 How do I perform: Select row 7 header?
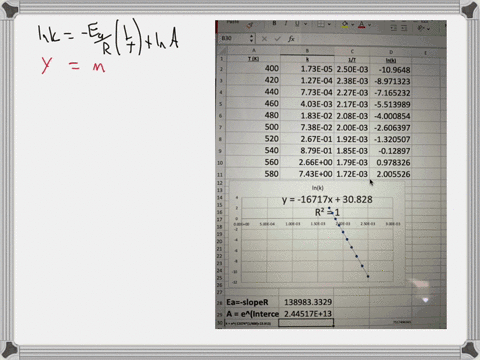220,127
